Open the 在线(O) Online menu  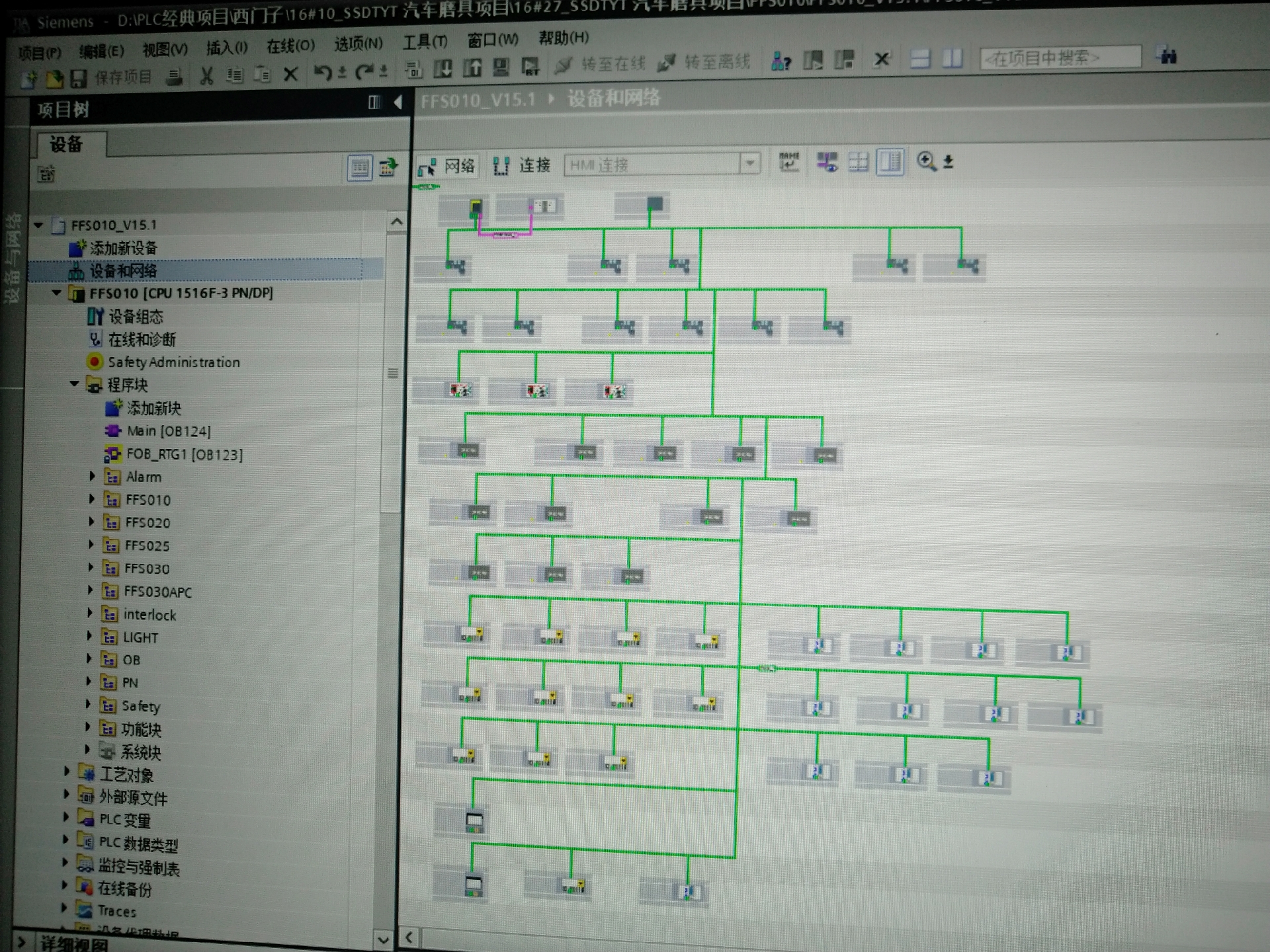coord(290,46)
